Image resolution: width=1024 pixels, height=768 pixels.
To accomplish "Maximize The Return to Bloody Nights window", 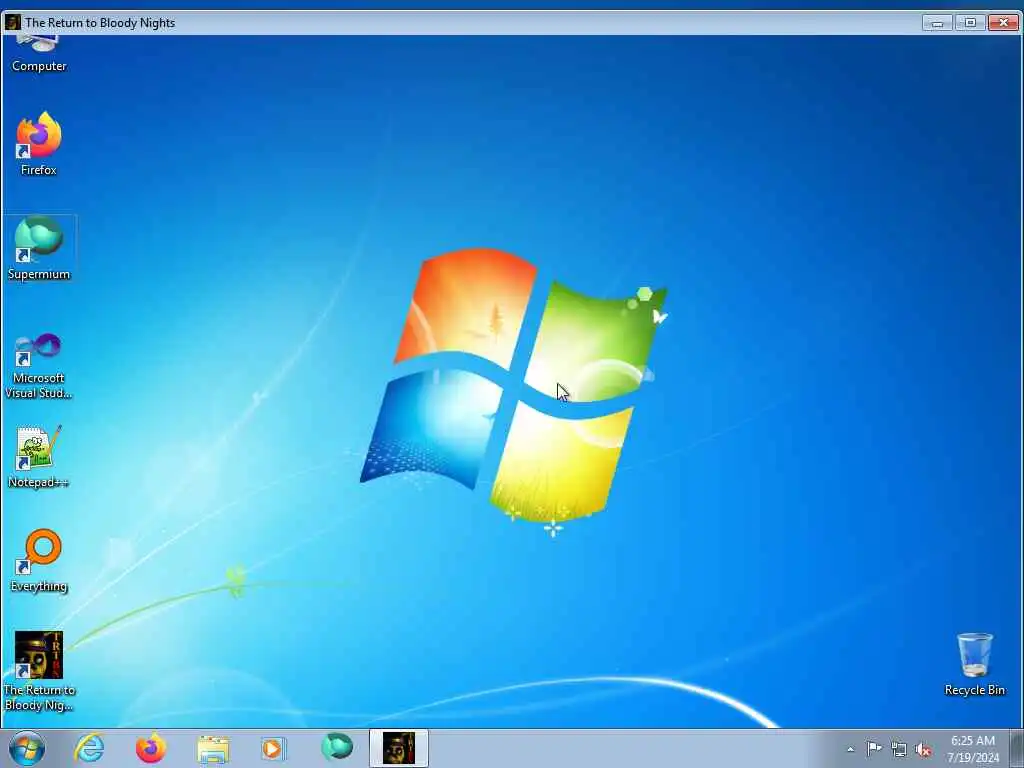I will pos(970,23).
